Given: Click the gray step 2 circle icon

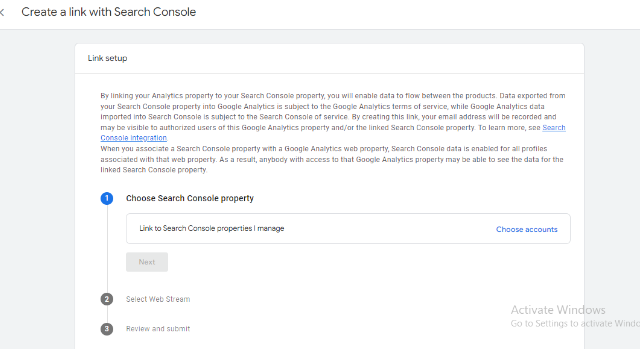Looking at the screenshot, I should coord(107,299).
